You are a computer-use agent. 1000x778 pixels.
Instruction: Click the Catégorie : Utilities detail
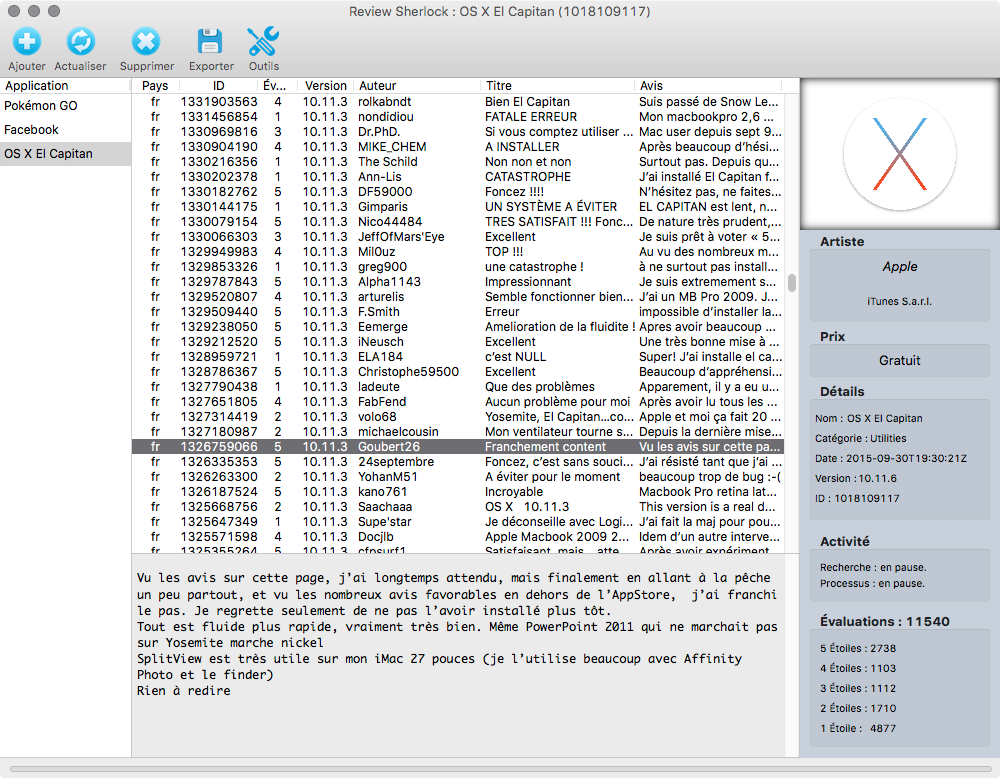click(860, 438)
